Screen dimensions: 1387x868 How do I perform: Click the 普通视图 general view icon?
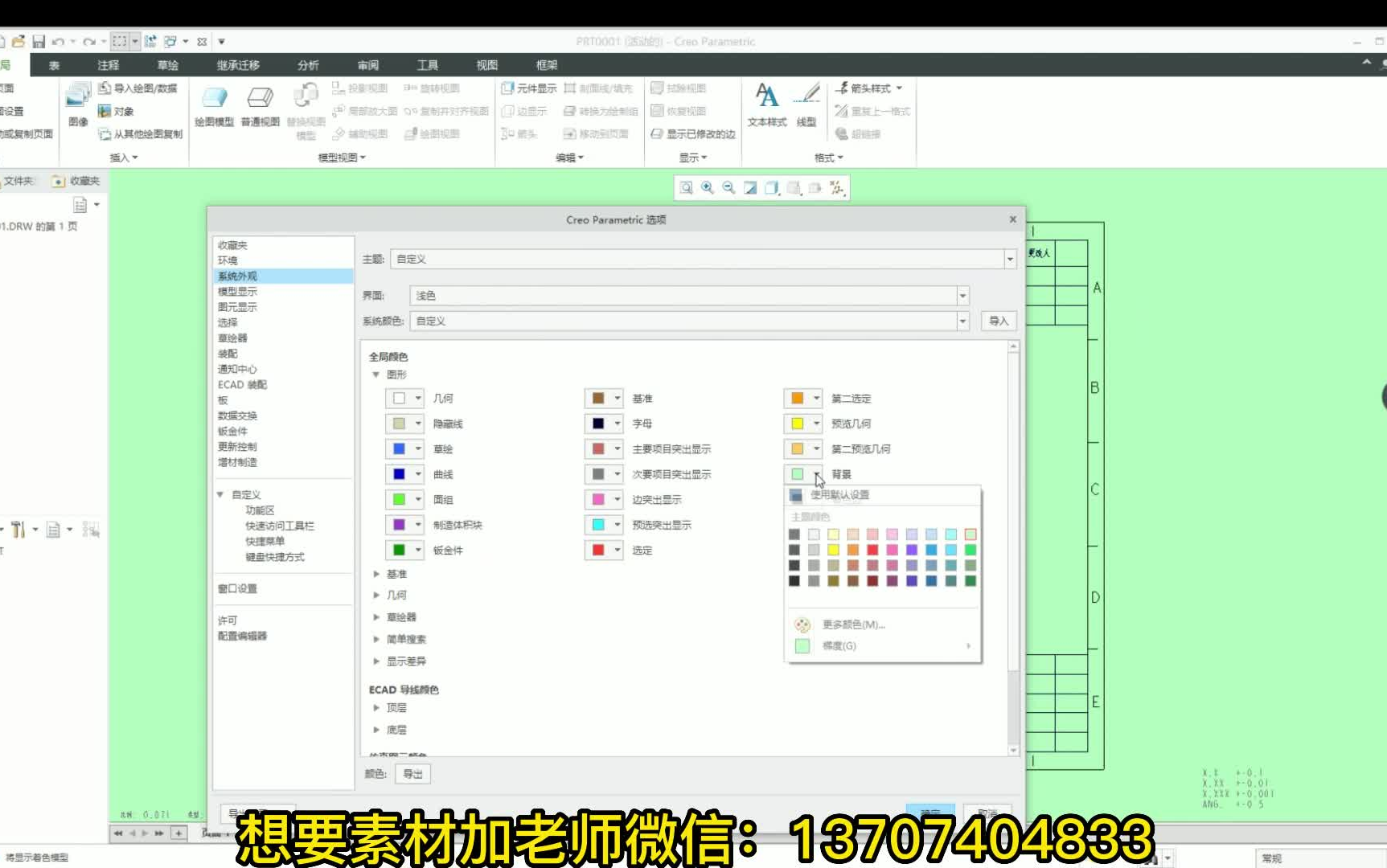260,98
